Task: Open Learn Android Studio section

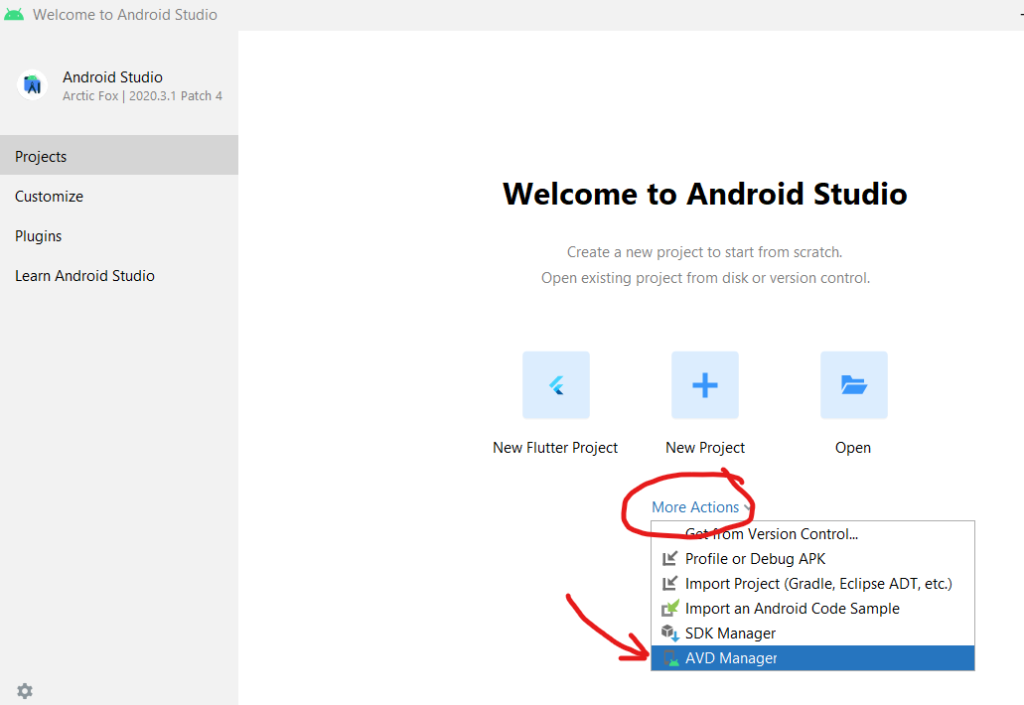Action: (85, 276)
